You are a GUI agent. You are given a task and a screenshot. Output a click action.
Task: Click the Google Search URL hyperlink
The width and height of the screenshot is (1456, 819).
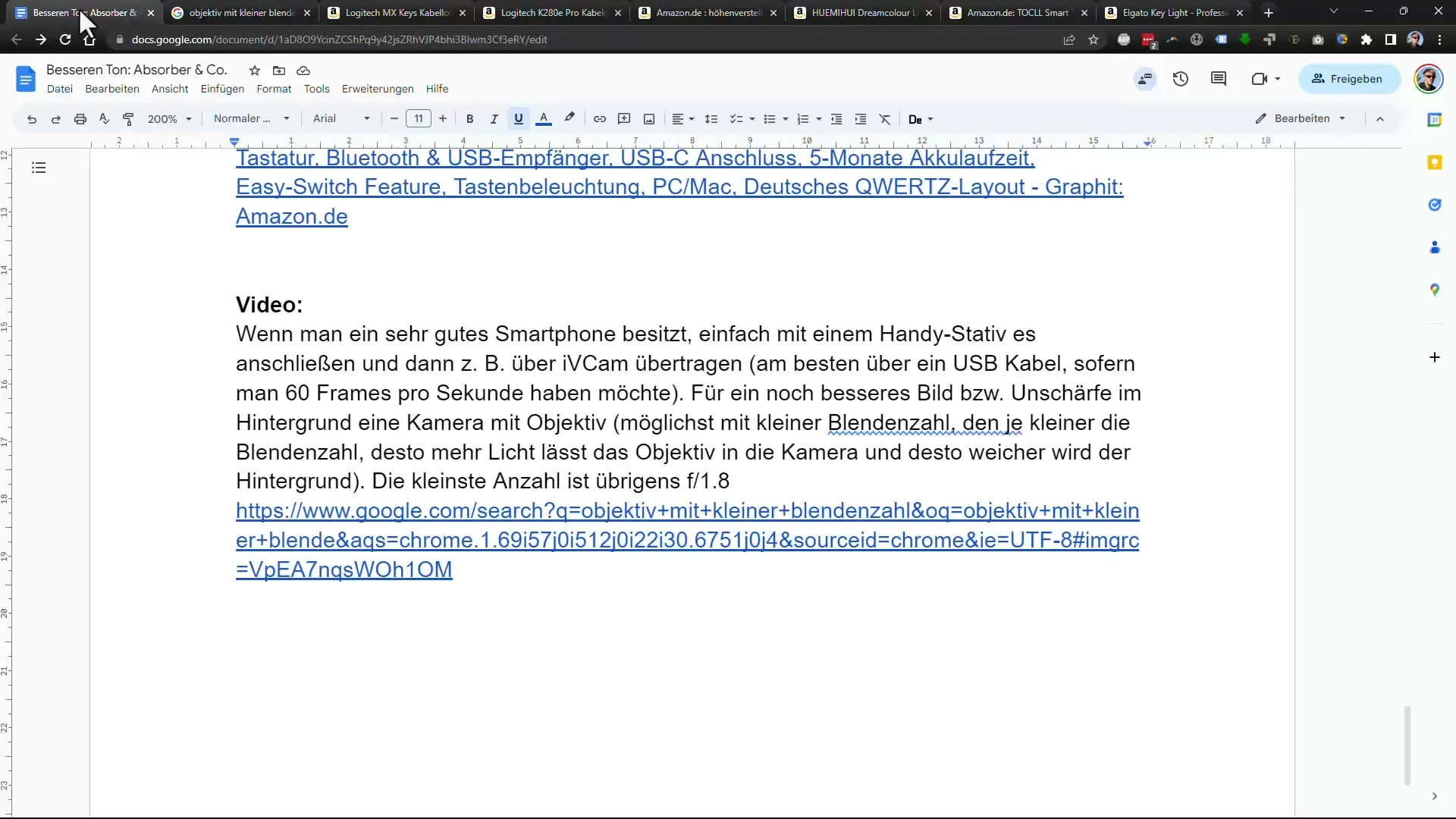tap(688, 540)
